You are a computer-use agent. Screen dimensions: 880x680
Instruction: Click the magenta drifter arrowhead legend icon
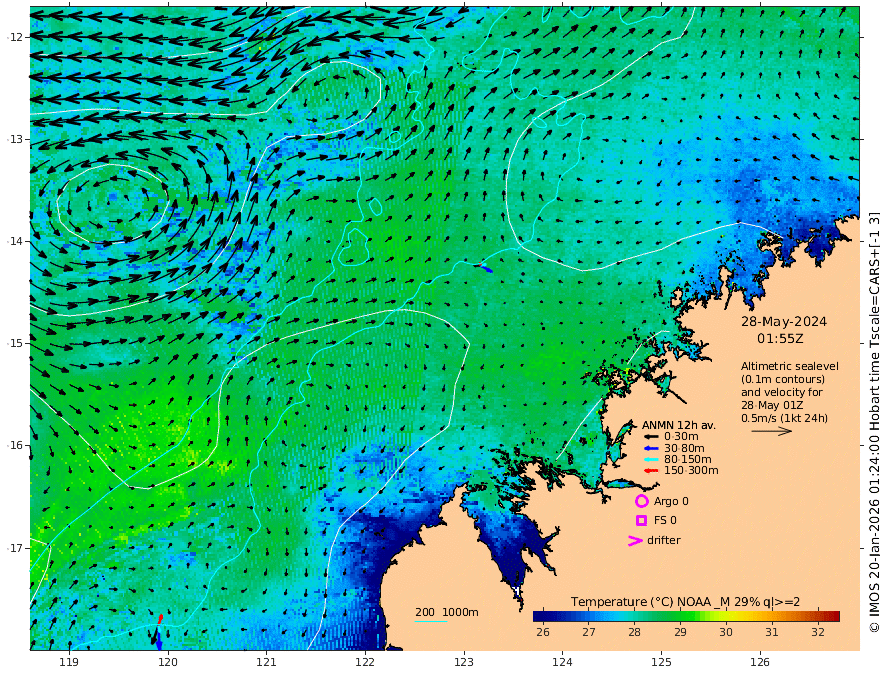point(635,540)
